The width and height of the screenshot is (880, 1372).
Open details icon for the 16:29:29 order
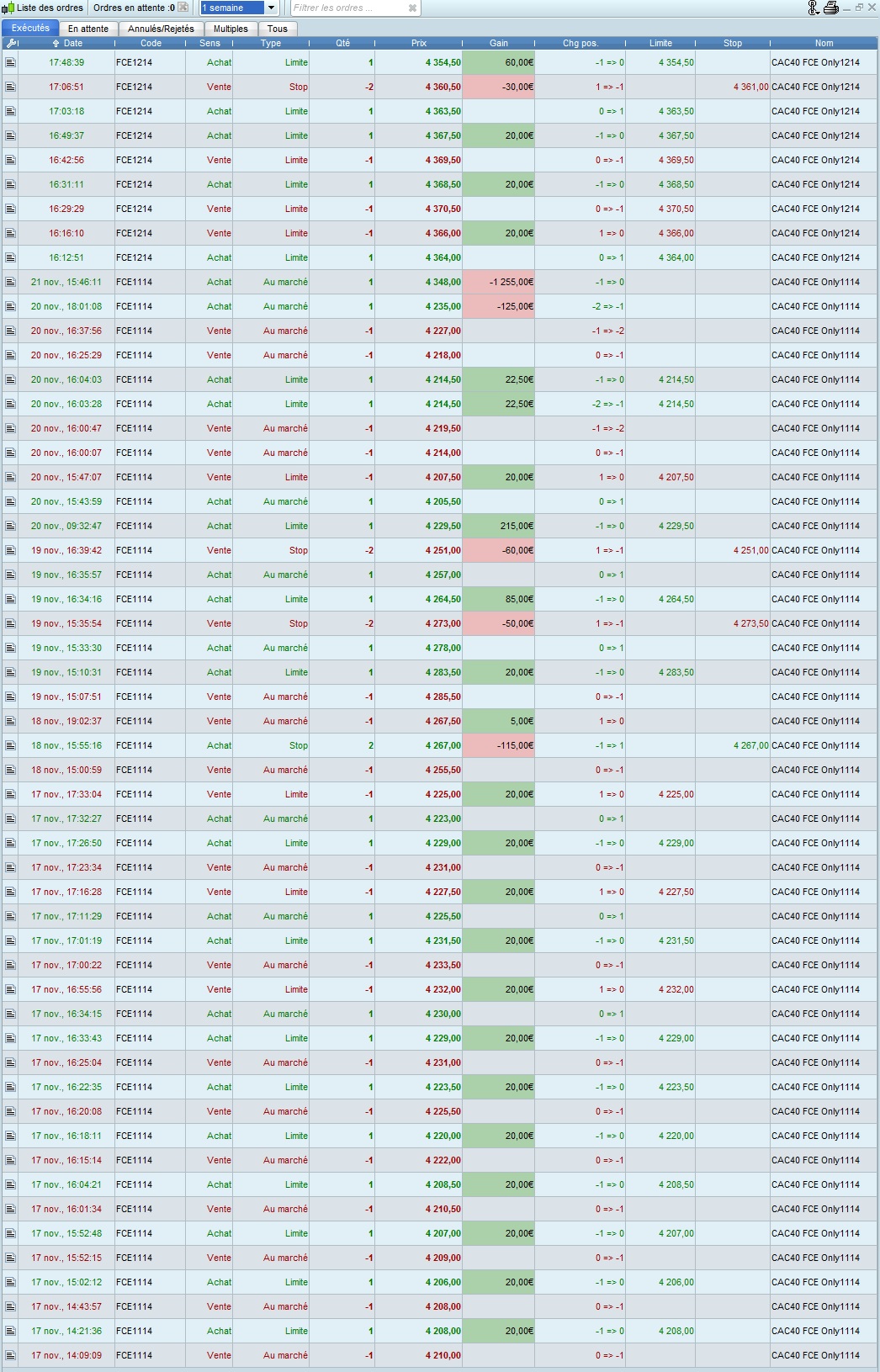pos(10,209)
